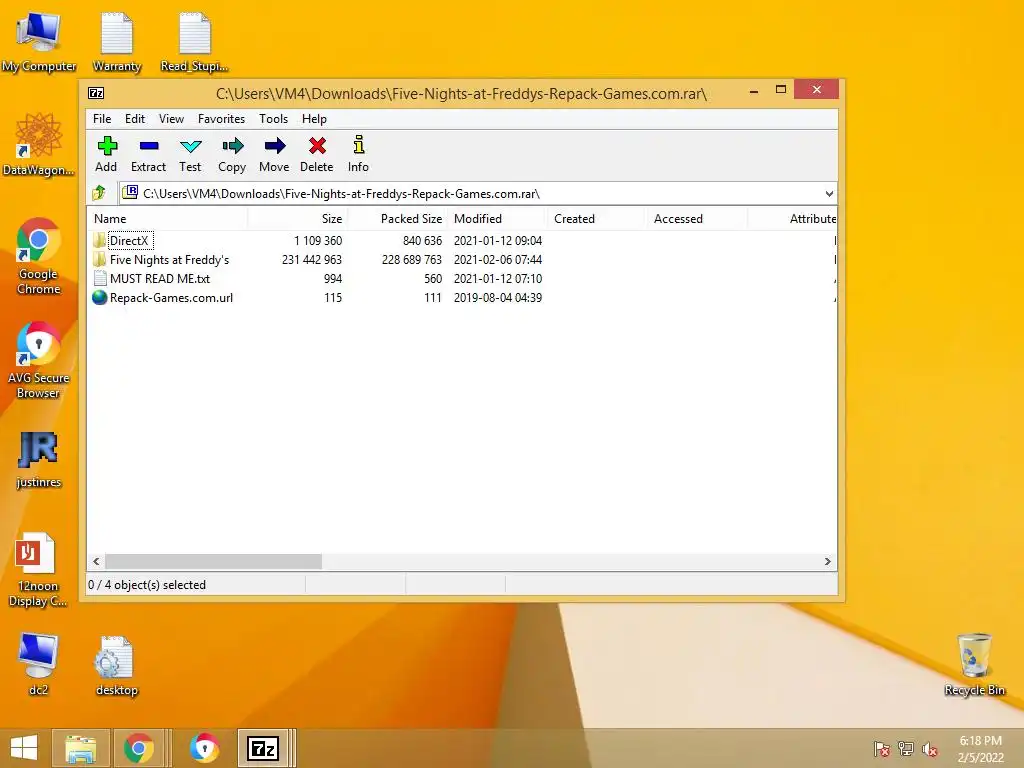
Task: Click the Add toolbar icon
Action: click(107, 146)
